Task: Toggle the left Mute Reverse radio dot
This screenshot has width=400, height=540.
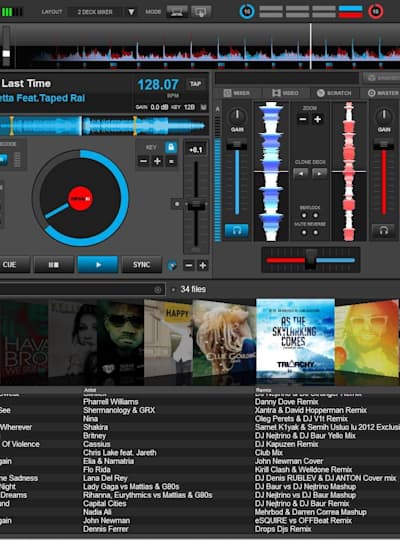Action: tap(304, 232)
